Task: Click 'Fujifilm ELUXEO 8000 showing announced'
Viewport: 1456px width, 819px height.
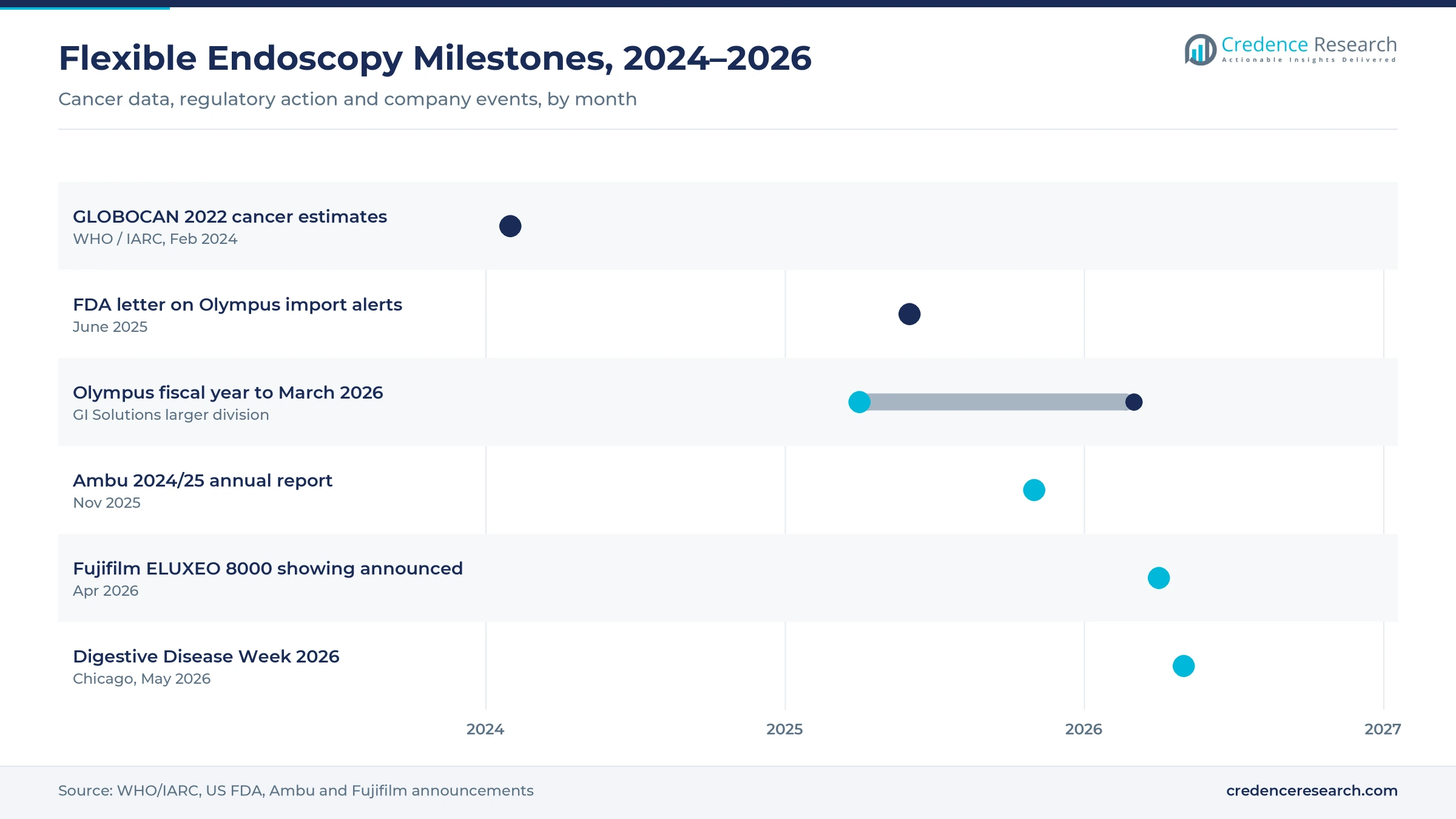Action: pos(268,568)
